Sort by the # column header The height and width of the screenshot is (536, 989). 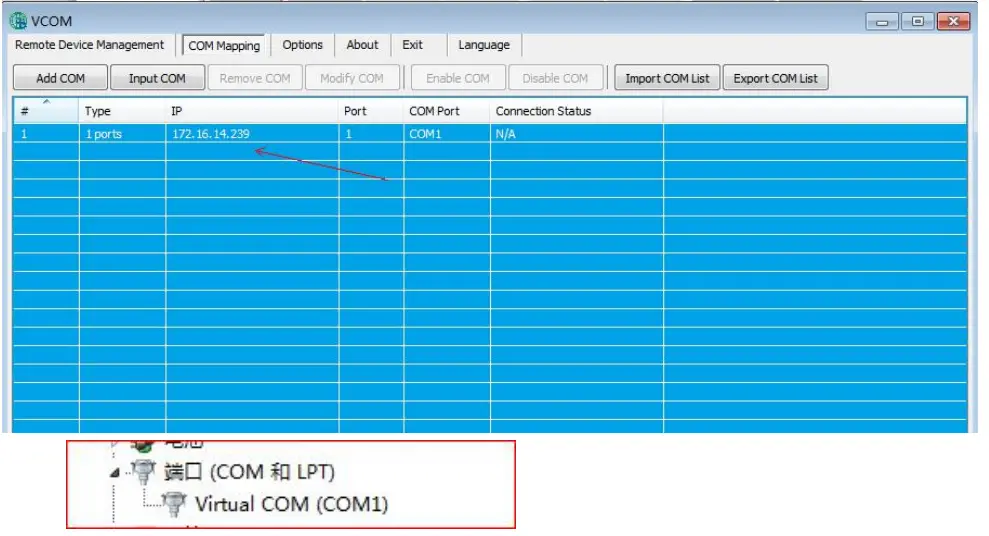pos(46,111)
